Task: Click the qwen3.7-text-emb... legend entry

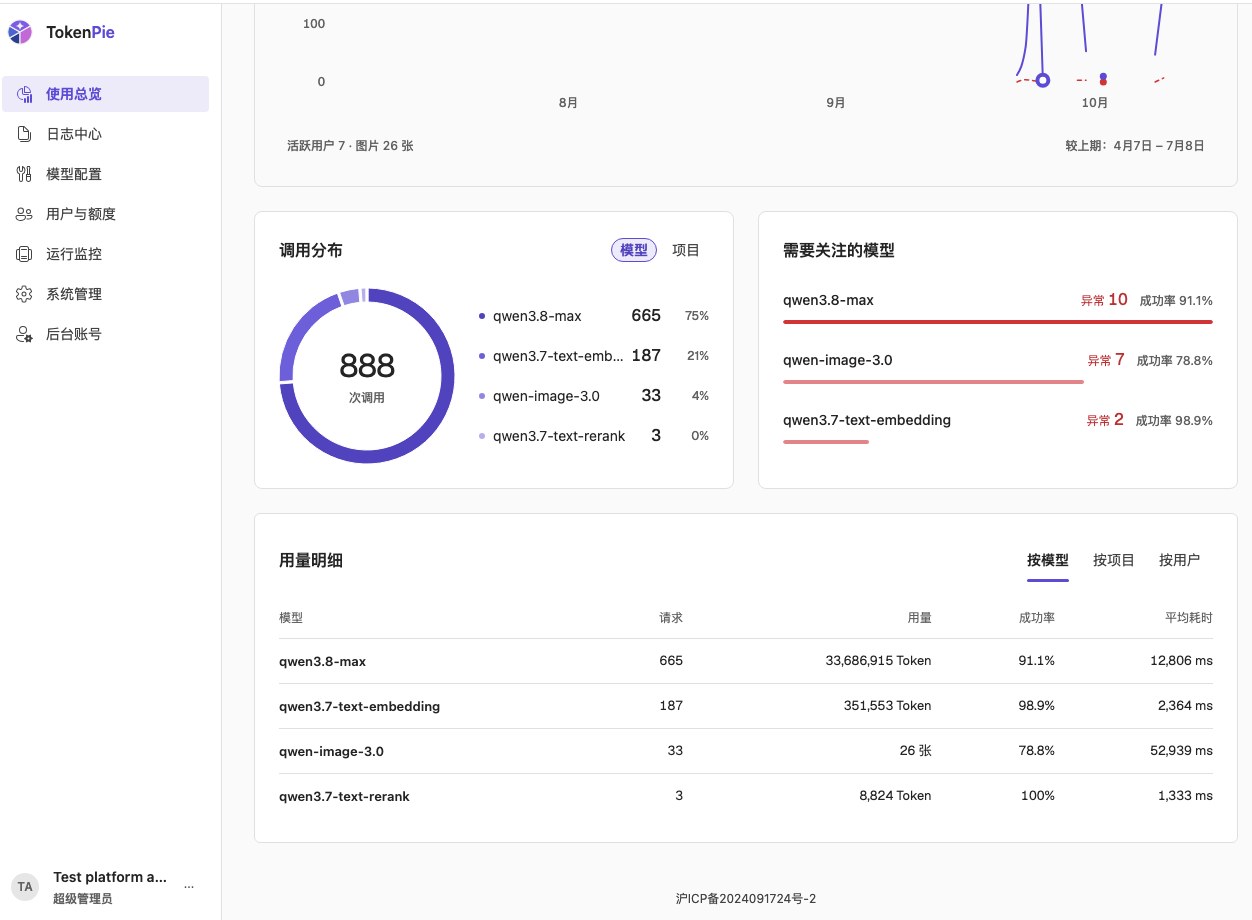Action: click(594, 356)
